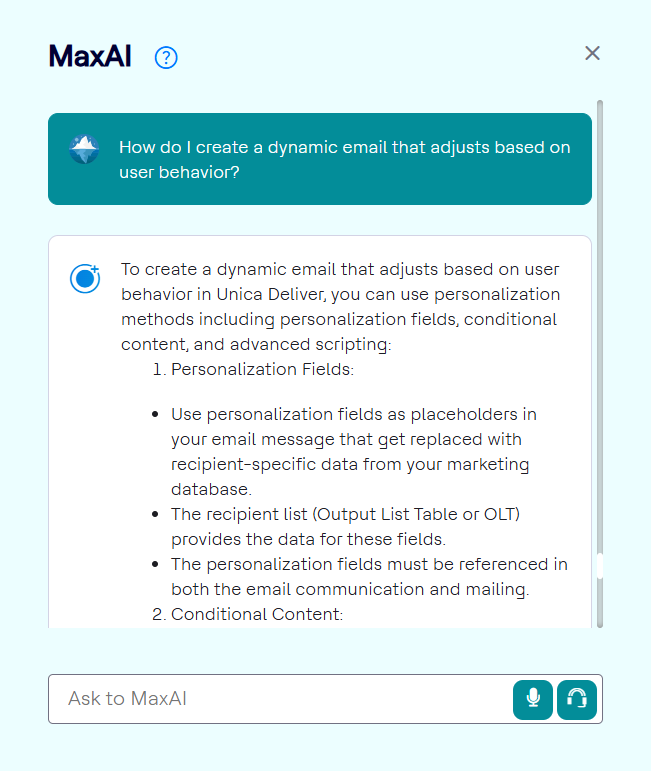Click the MaxAI response bot icon
This screenshot has width=651, height=771.
pyautogui.click(x=85, y=278)
